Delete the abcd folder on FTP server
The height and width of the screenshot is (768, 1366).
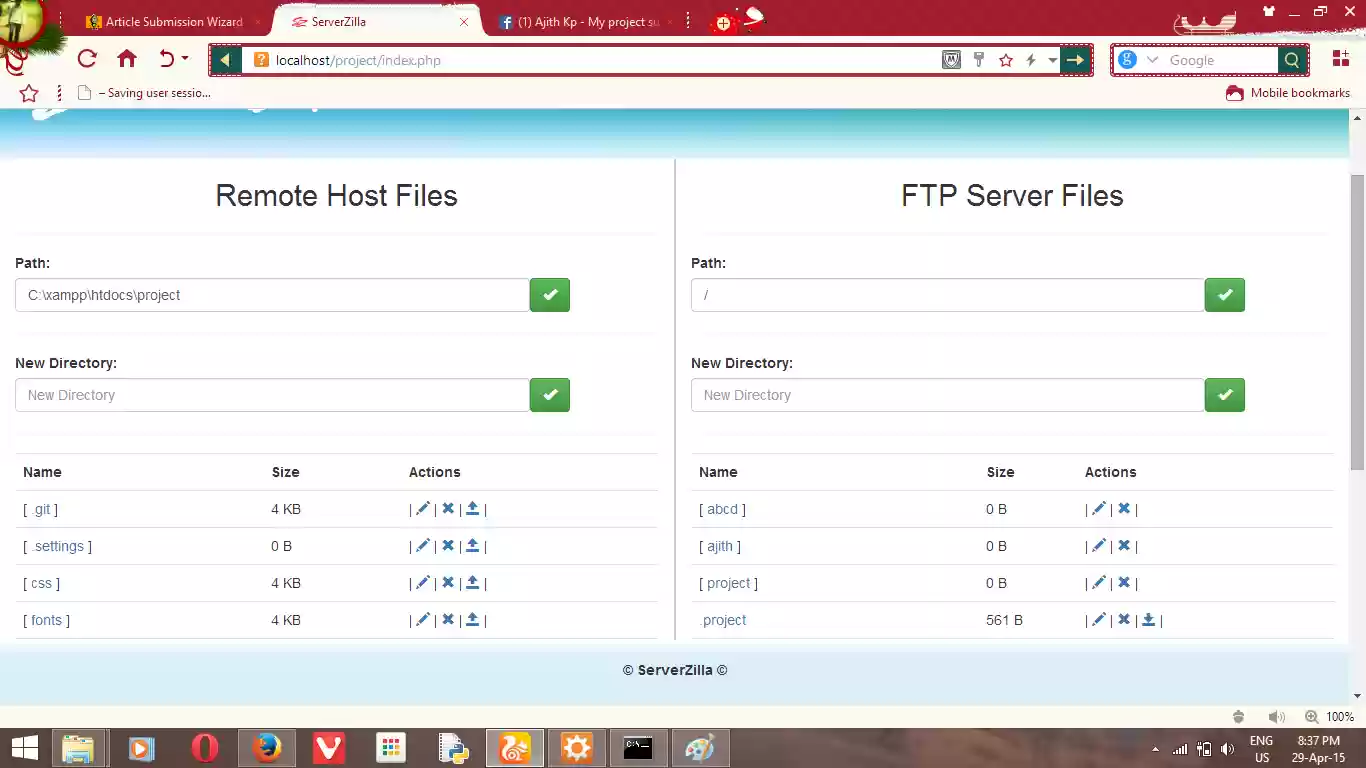pyautogui.click(x=1124, y=509)
